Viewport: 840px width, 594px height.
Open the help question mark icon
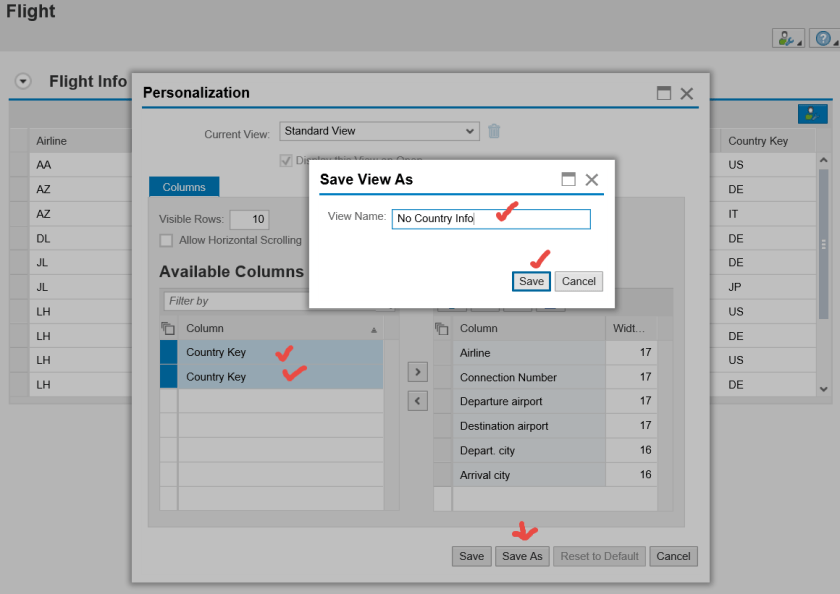tap(823, 39)
